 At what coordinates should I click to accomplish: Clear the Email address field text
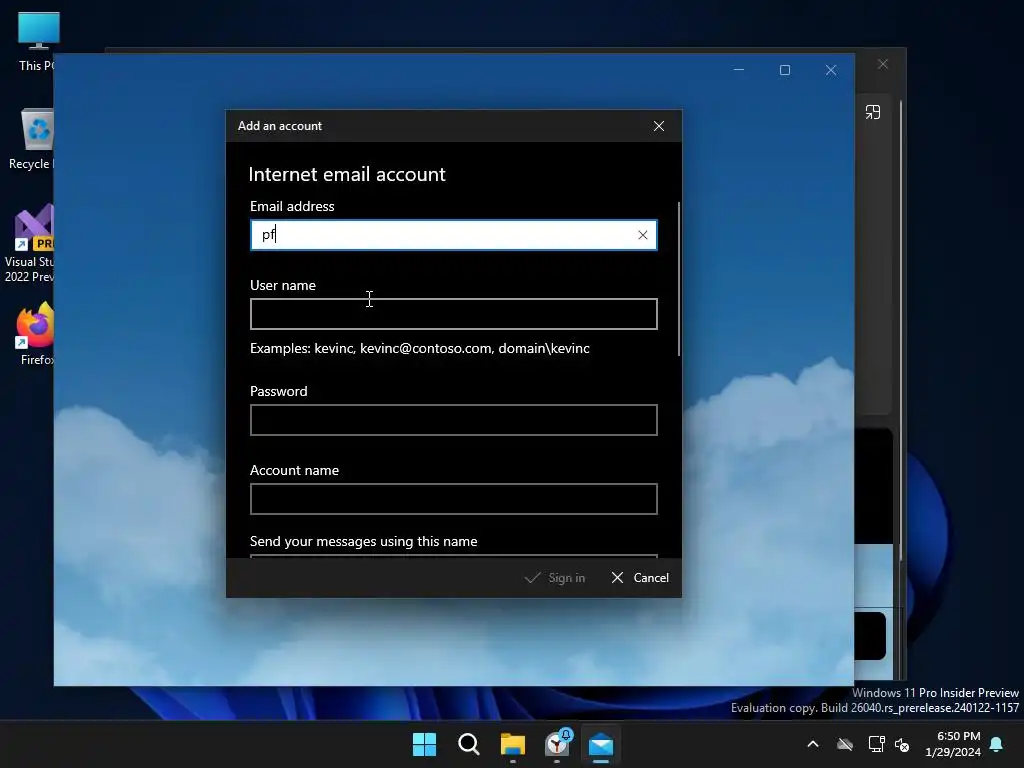coord(643,235)
